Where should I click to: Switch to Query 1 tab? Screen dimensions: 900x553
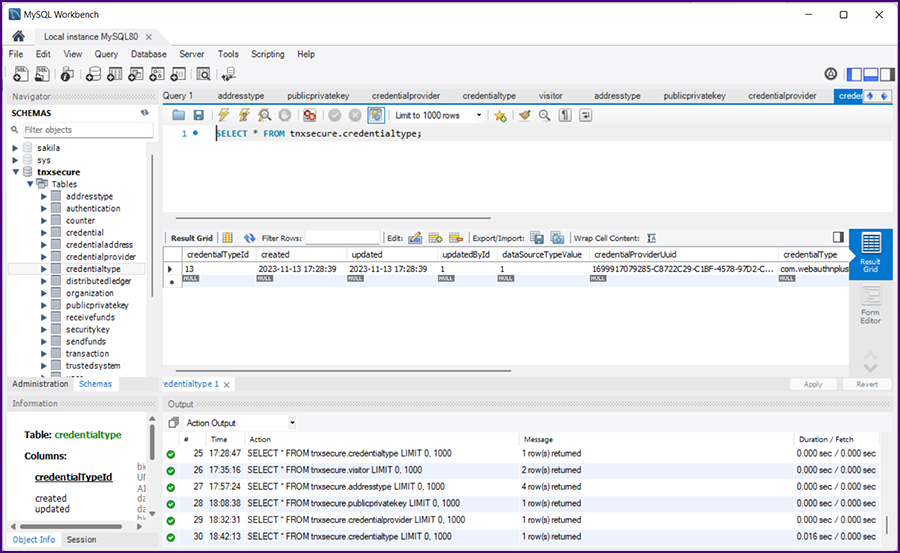178,96
